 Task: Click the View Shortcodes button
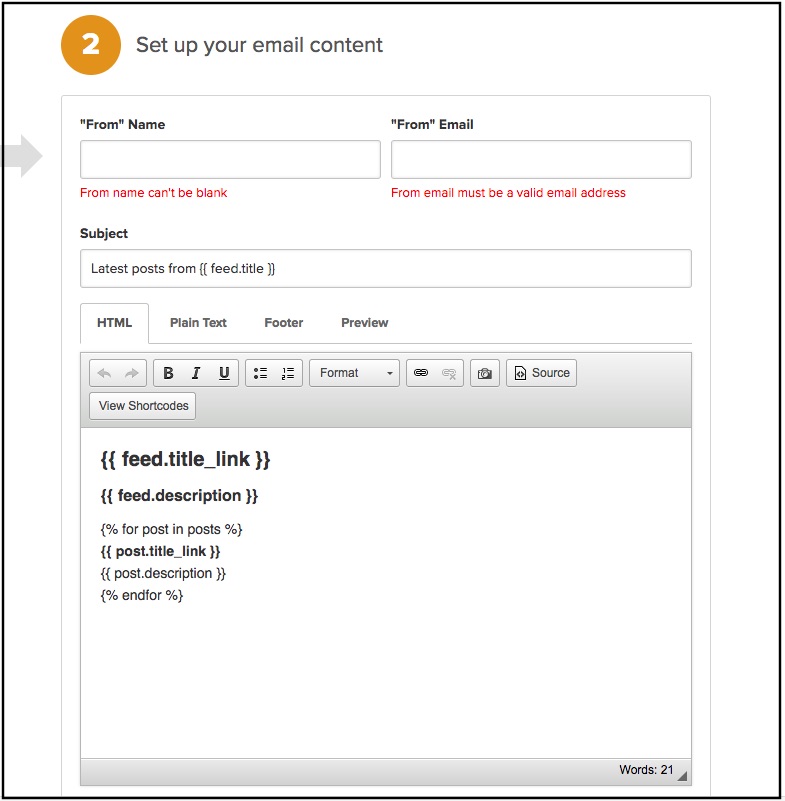click(x=142, y=407)
